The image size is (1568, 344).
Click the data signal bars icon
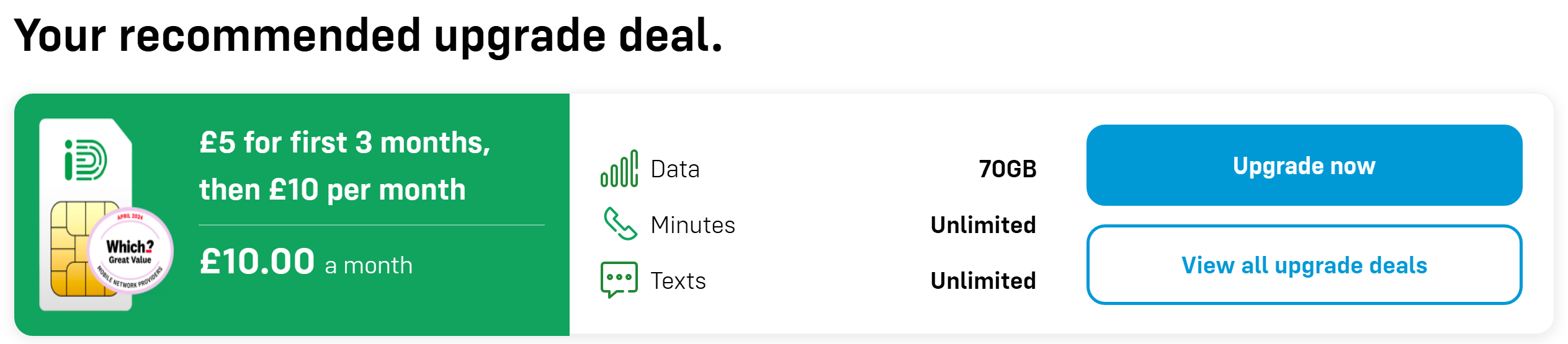[x=619, y=169]
